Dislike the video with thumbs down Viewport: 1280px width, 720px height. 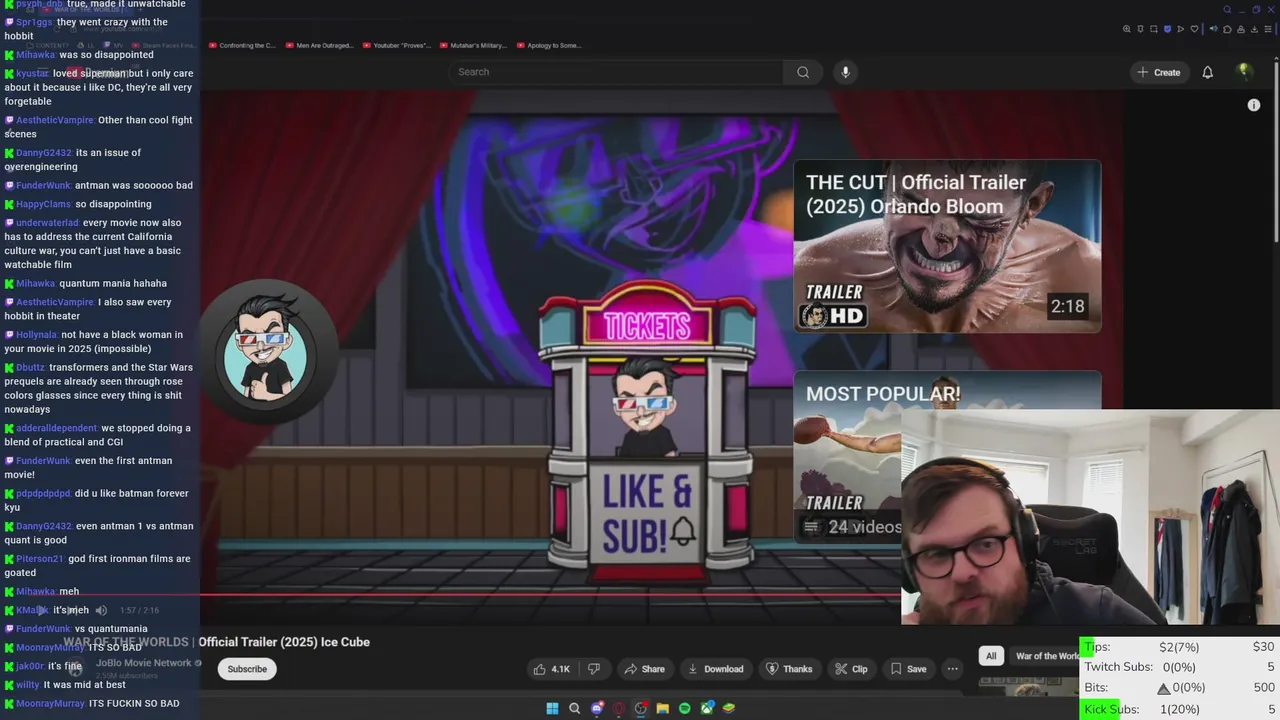[593, 669]
